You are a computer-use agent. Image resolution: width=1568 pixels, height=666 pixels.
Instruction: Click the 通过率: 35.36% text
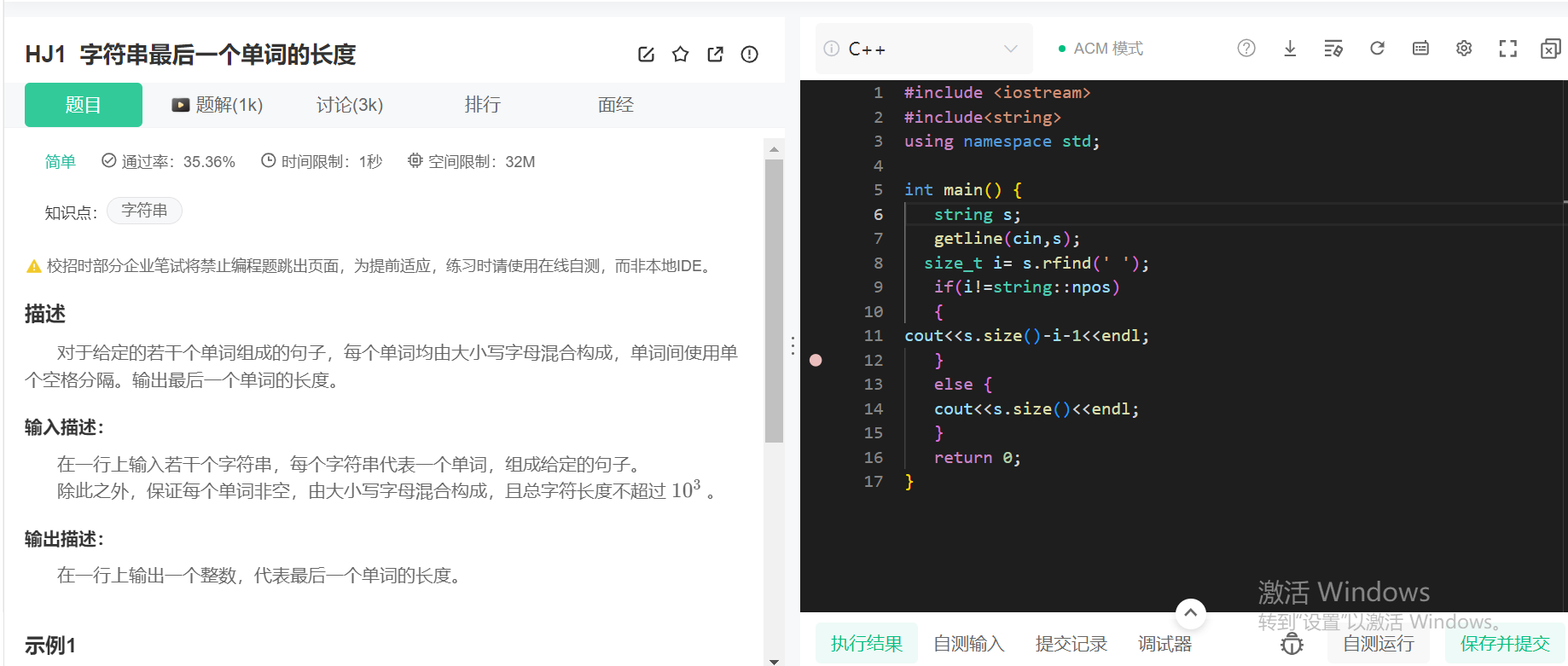(168, 162)
